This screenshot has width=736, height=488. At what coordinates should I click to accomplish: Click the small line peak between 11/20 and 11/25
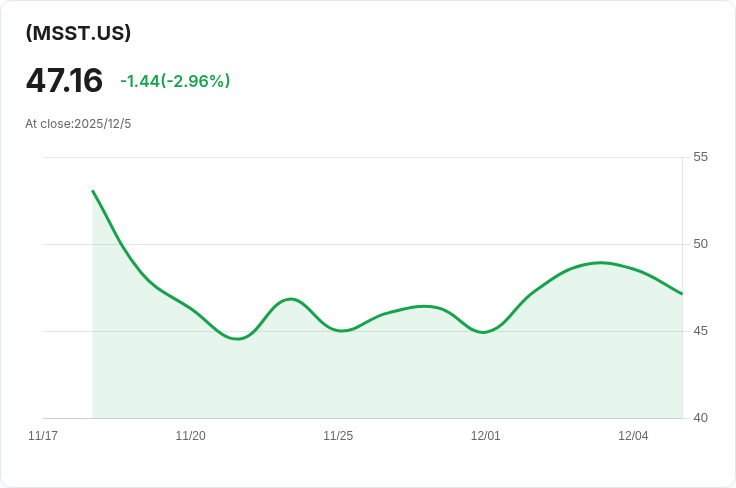290,299
